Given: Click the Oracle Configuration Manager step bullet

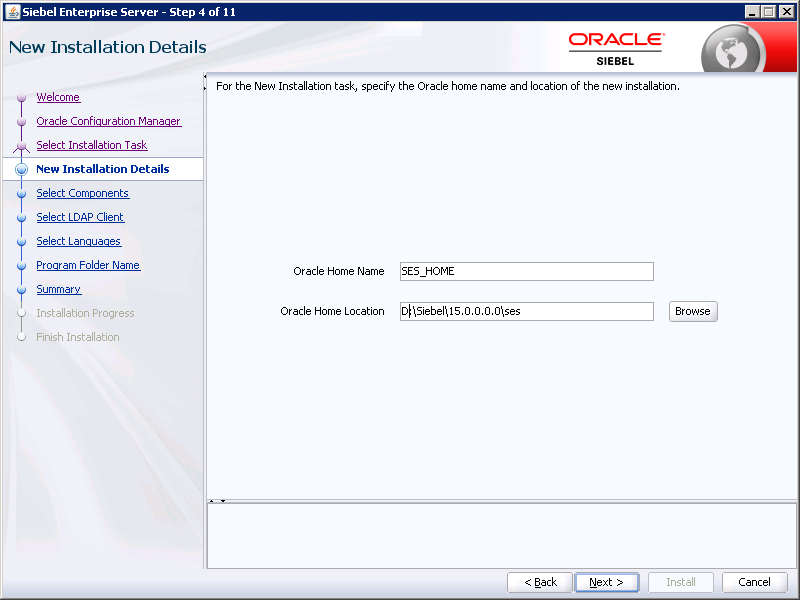Looking at the screenshot, I should [x=21, y=121].
